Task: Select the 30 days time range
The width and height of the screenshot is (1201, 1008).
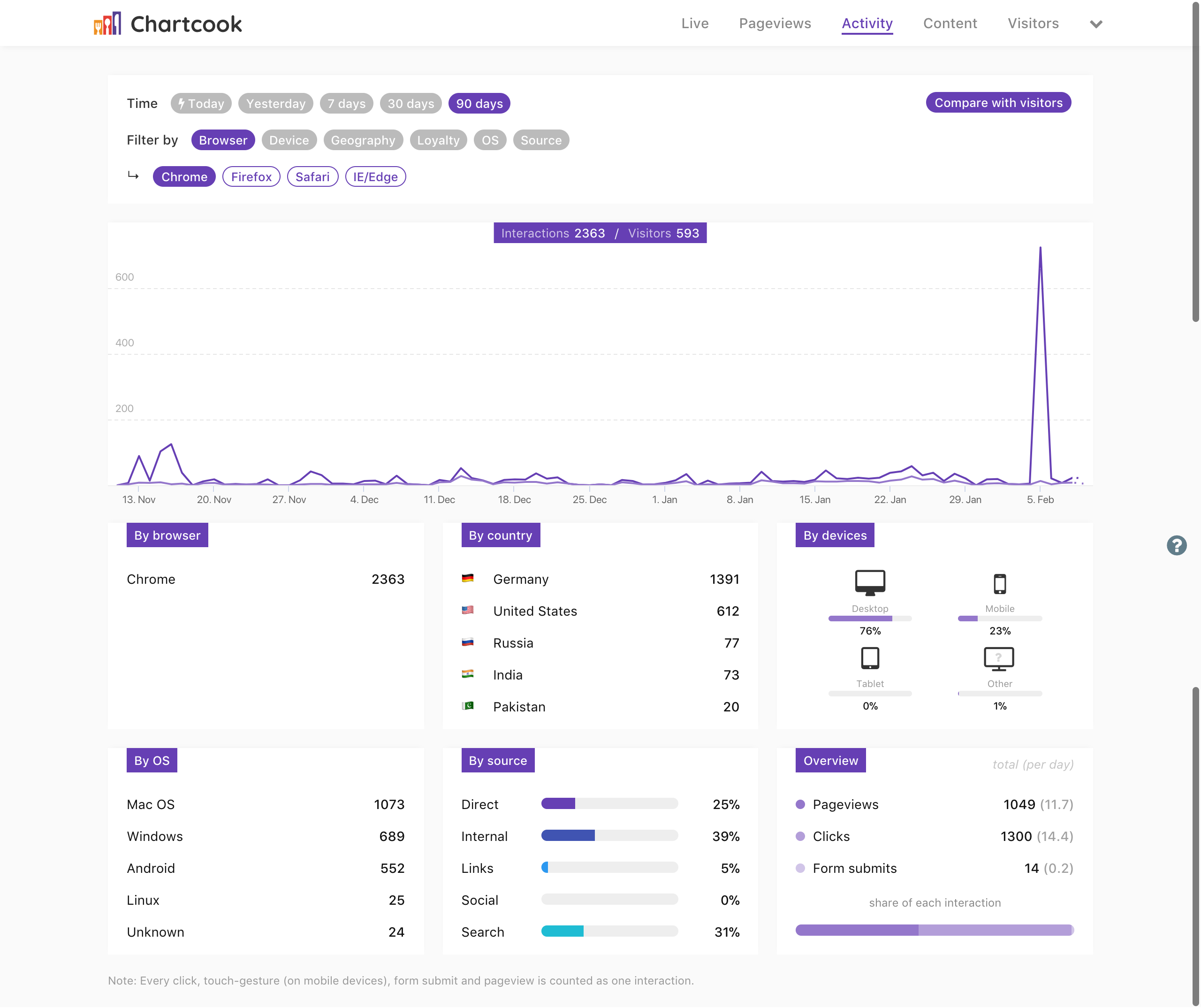Action: point(410,104)
